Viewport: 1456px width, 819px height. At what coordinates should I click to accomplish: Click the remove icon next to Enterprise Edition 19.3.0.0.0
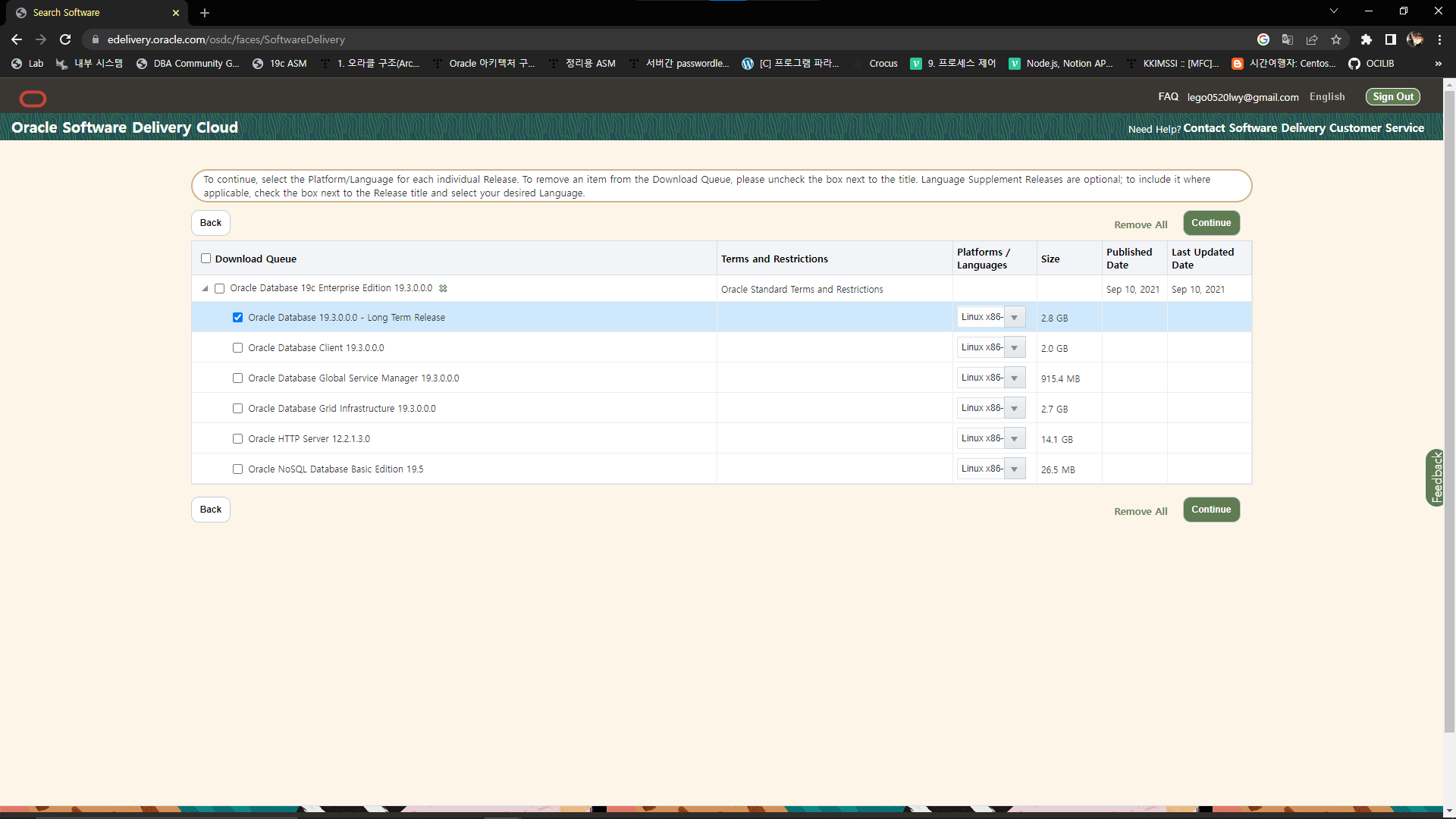tap(444, 288)
